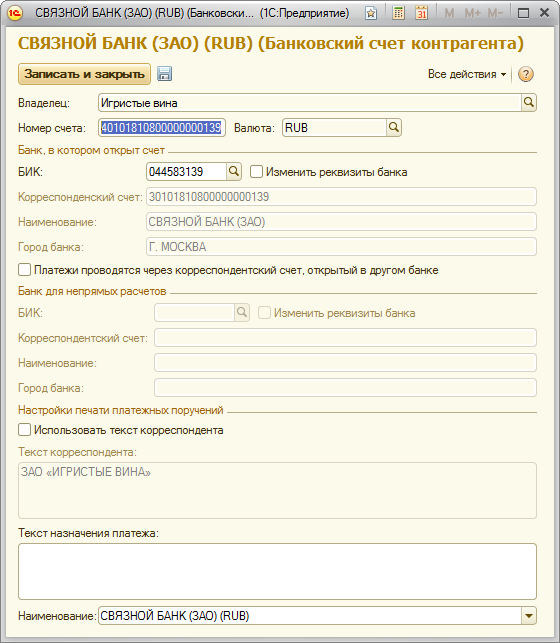Check Использовать текст корреспондента option
The height and width of the screenshot is (643, 560).
point(25,430)
